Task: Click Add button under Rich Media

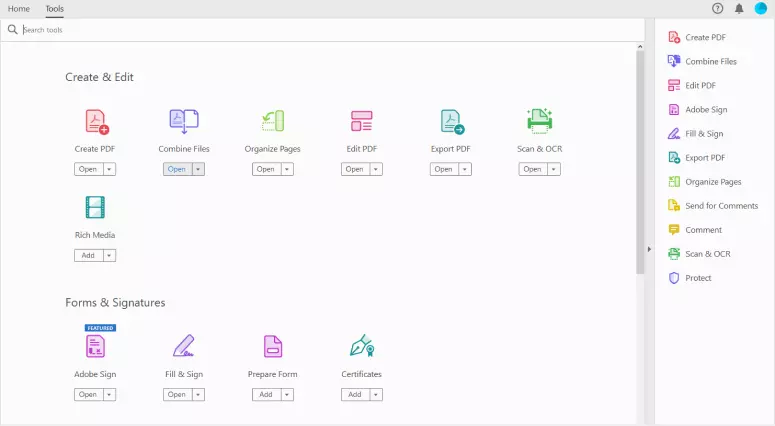Action: (x=88, y=256)
